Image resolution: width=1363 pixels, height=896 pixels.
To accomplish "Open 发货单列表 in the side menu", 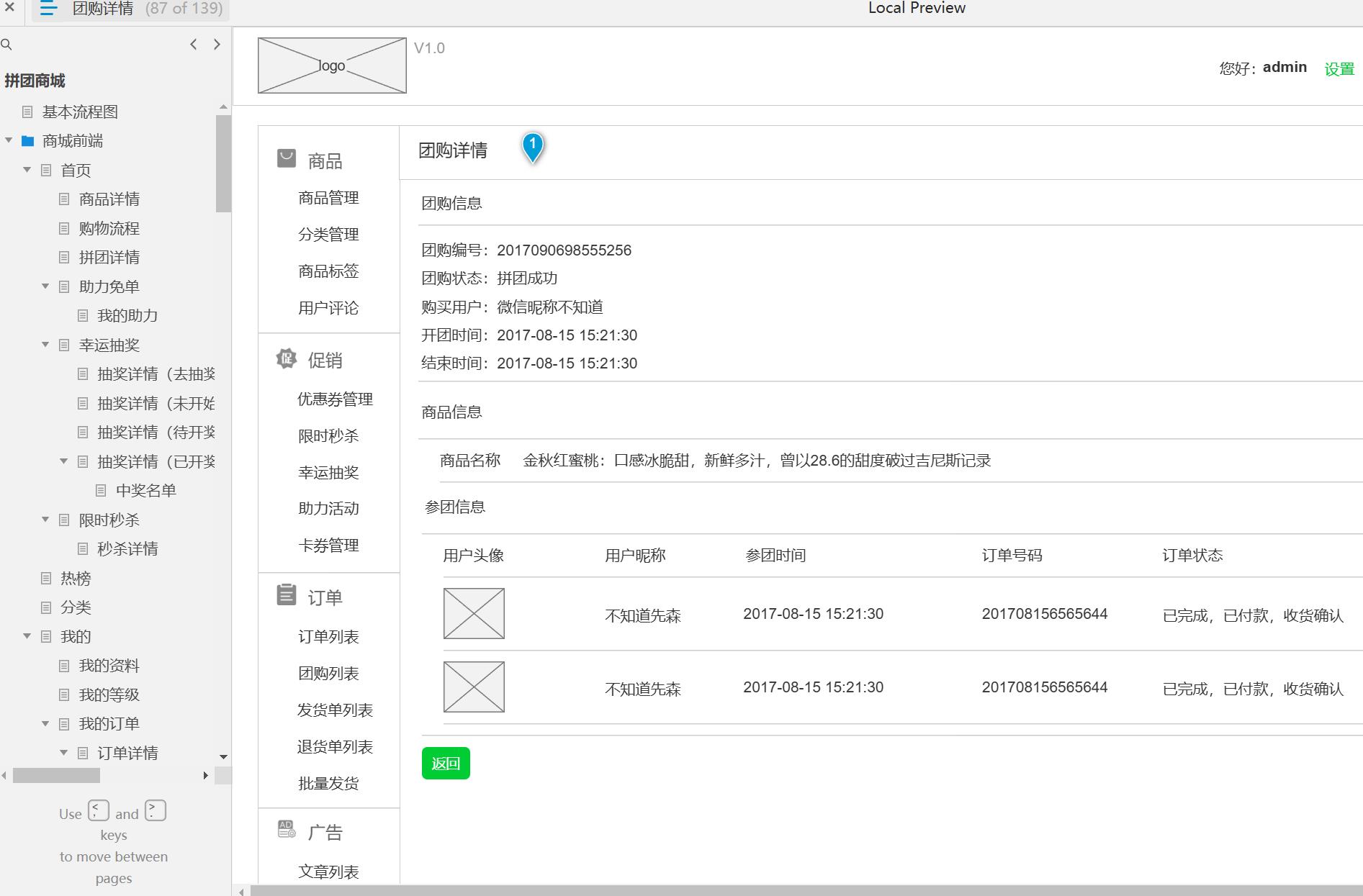I will (336, 710).
